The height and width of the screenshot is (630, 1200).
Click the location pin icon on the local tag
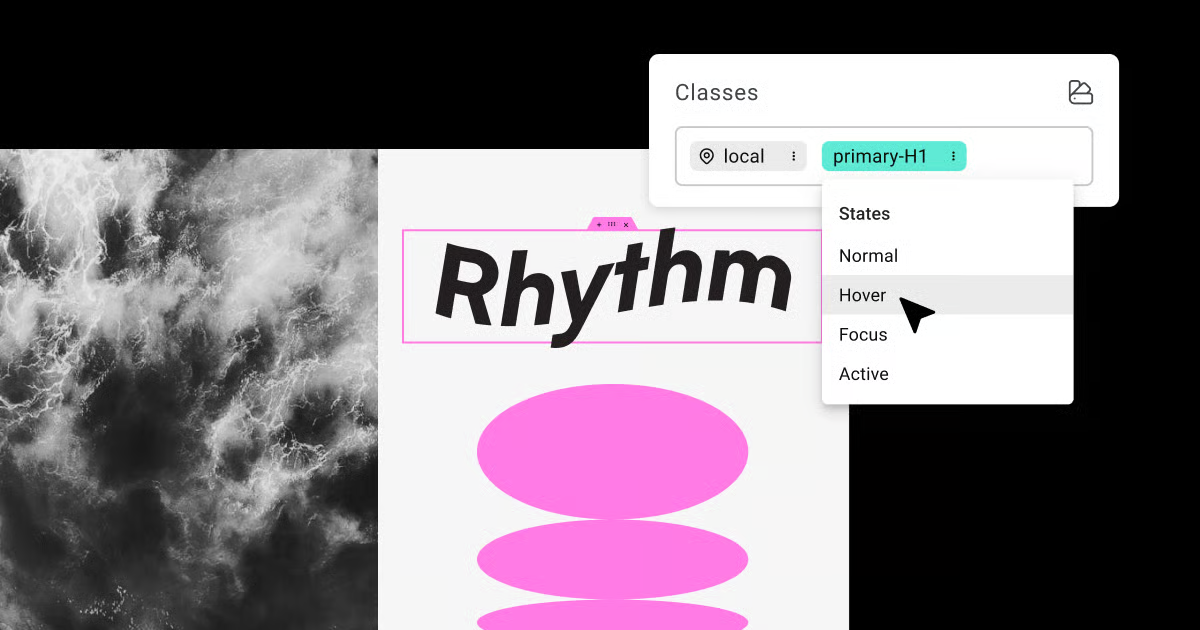(708, 156)
